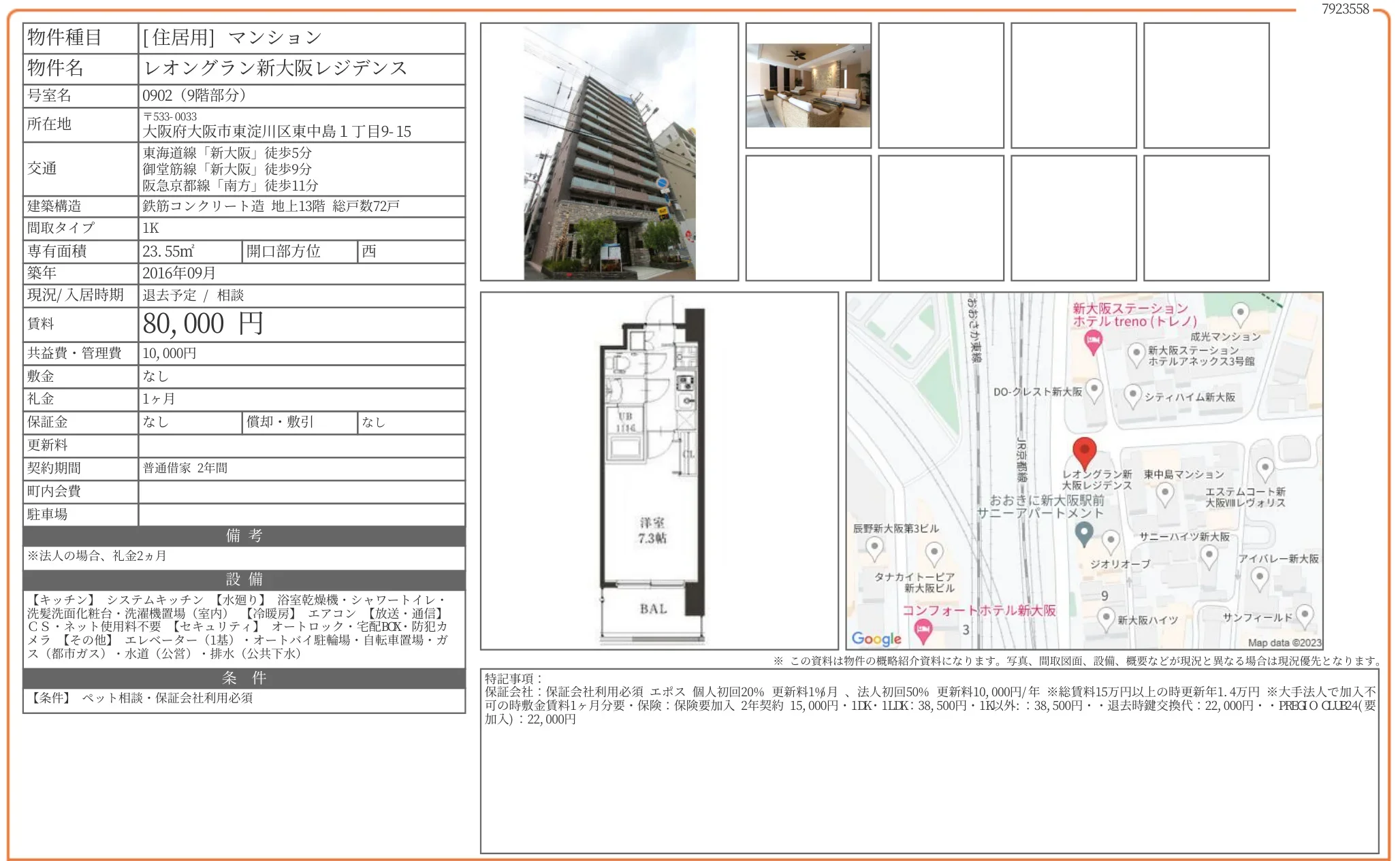Click the タナカイトーピア新大阪ビル map pin
The image size is (1400, 861).
934,552
